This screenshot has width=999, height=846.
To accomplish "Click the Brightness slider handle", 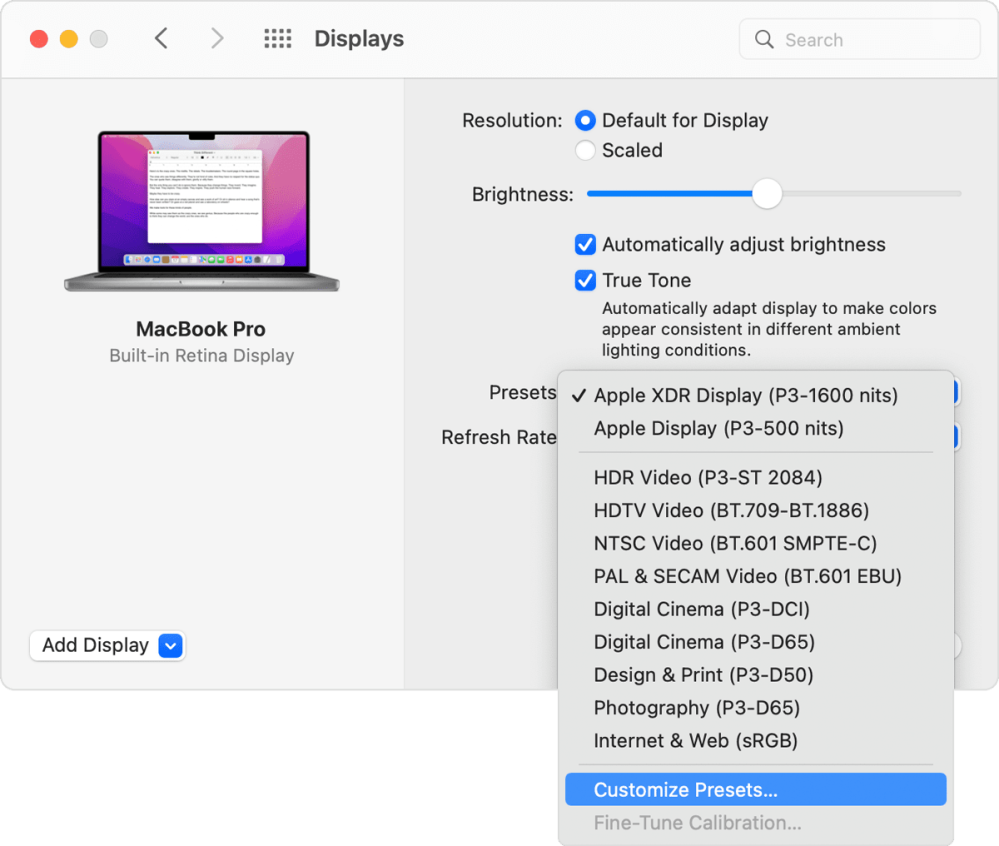I will (x=767, y=194).
